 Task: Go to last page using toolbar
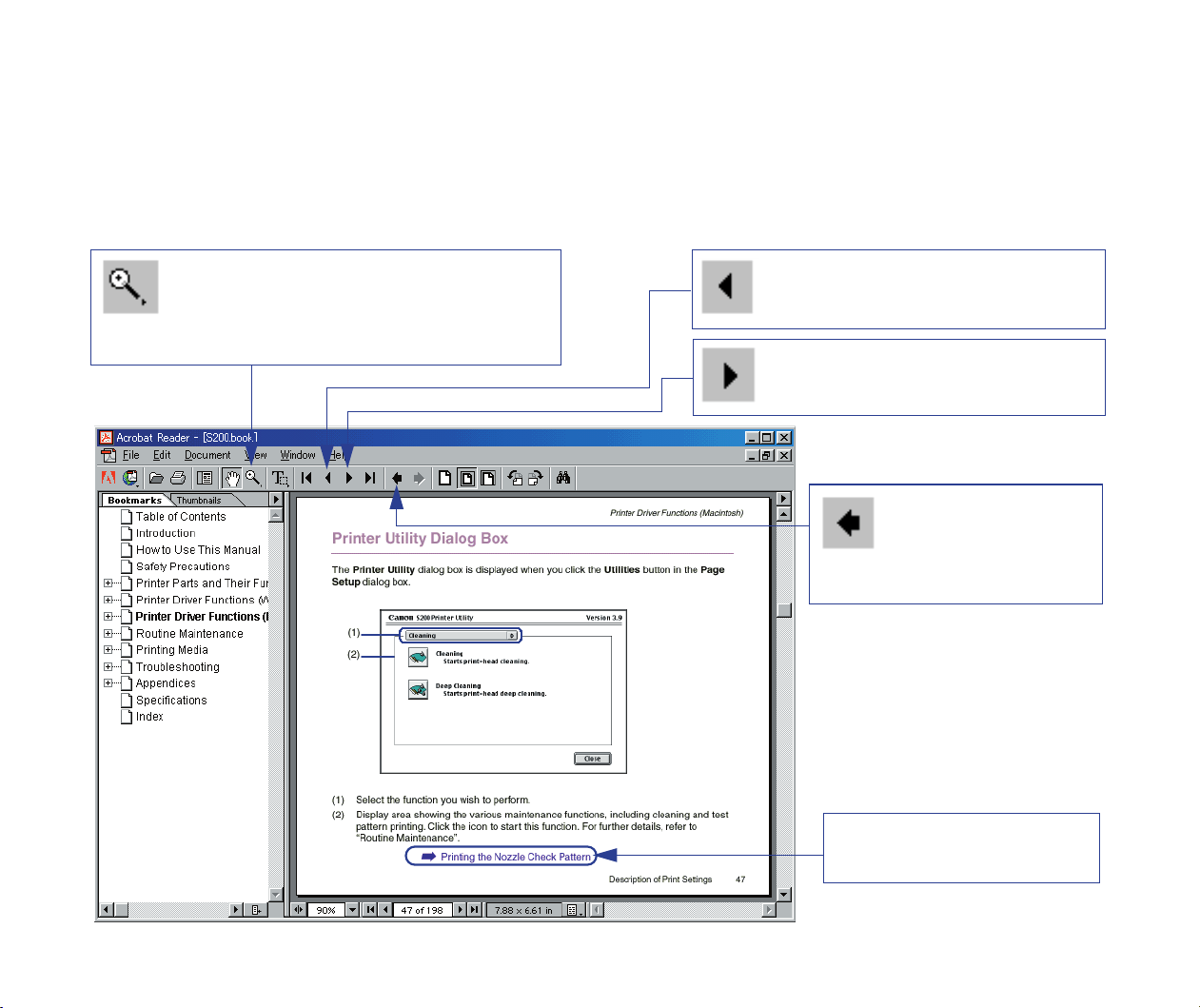pos(370,478)
